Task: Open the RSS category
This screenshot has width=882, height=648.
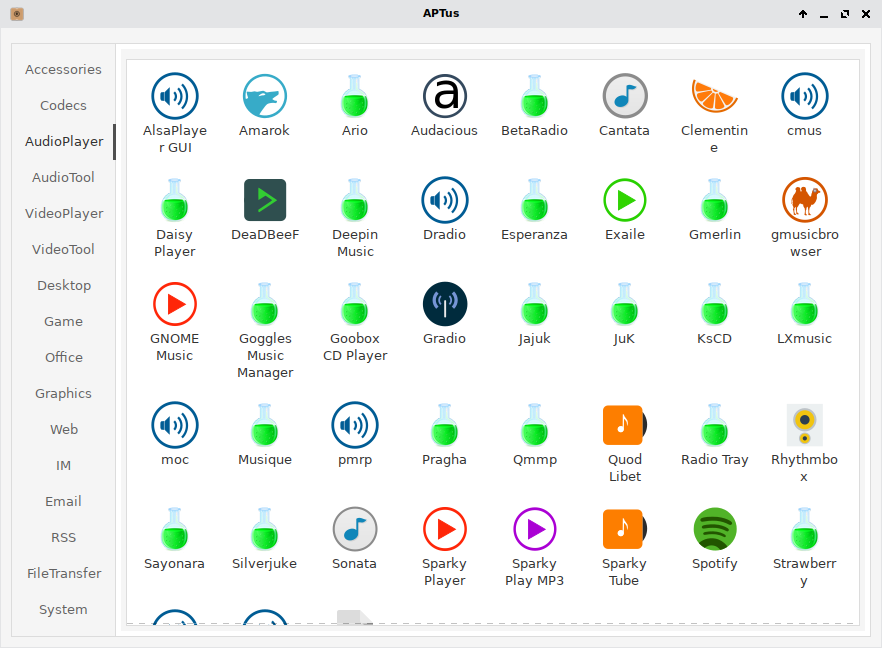Action: (63, 538)
